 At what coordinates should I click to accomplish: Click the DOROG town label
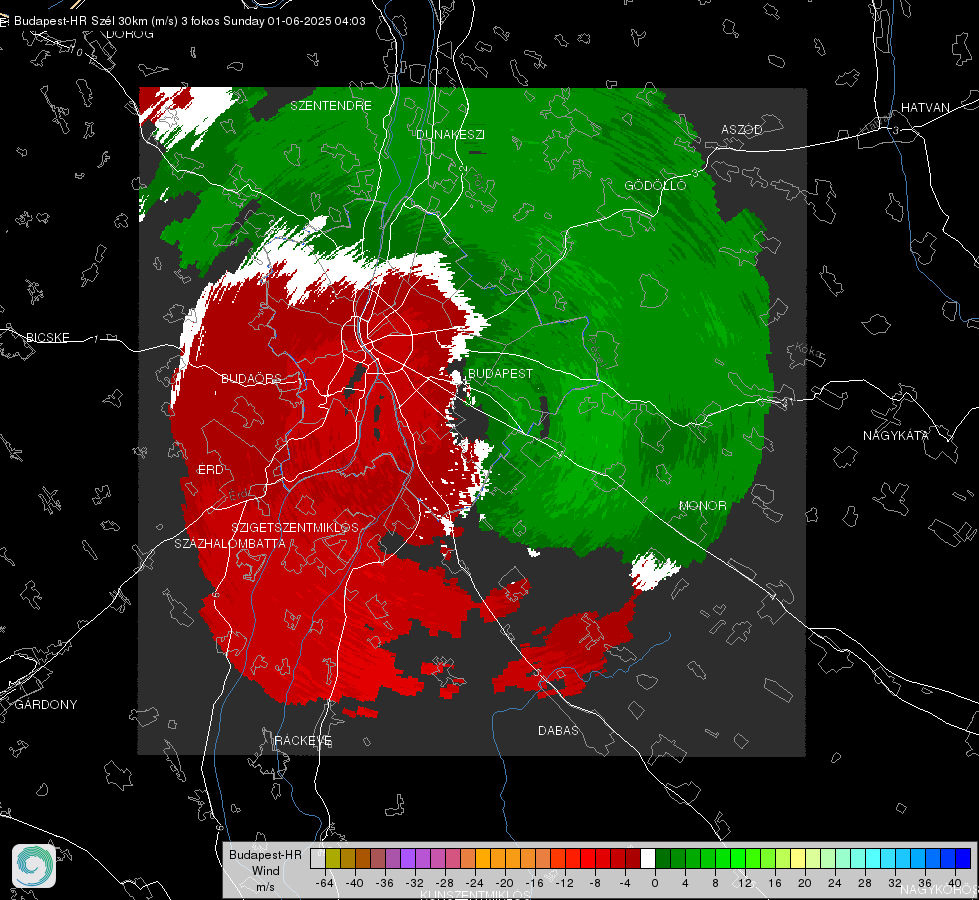point(130,34)
